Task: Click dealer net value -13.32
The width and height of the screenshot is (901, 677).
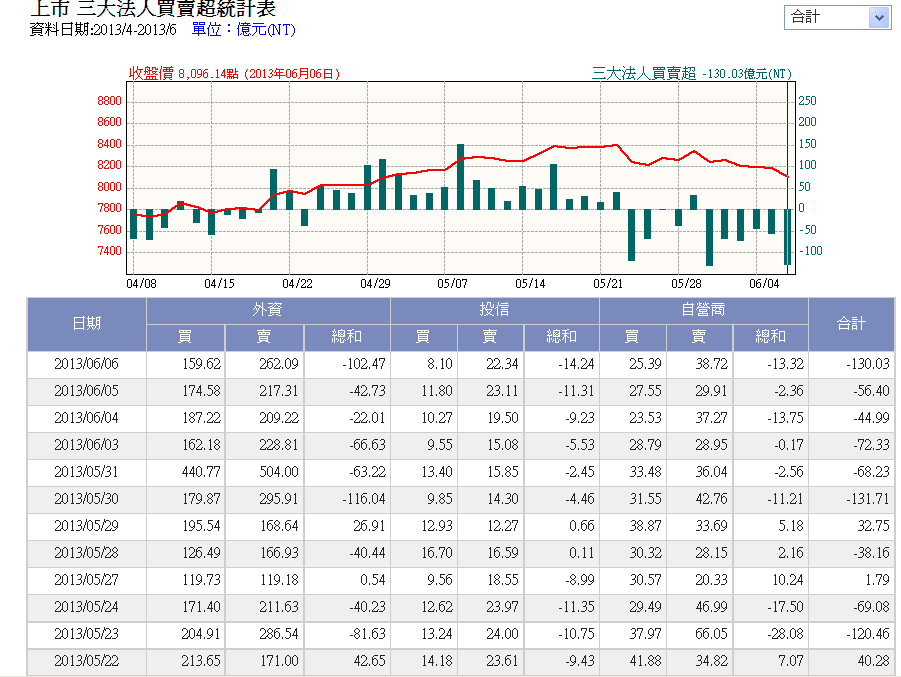Action: [x=786, y=364]
